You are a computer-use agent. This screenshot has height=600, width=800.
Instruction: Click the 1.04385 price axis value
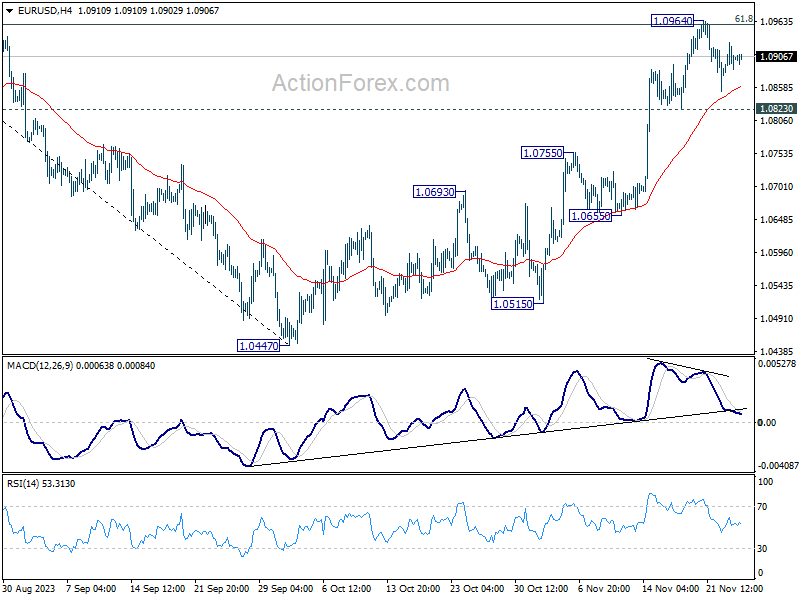(x=777, y=352)
